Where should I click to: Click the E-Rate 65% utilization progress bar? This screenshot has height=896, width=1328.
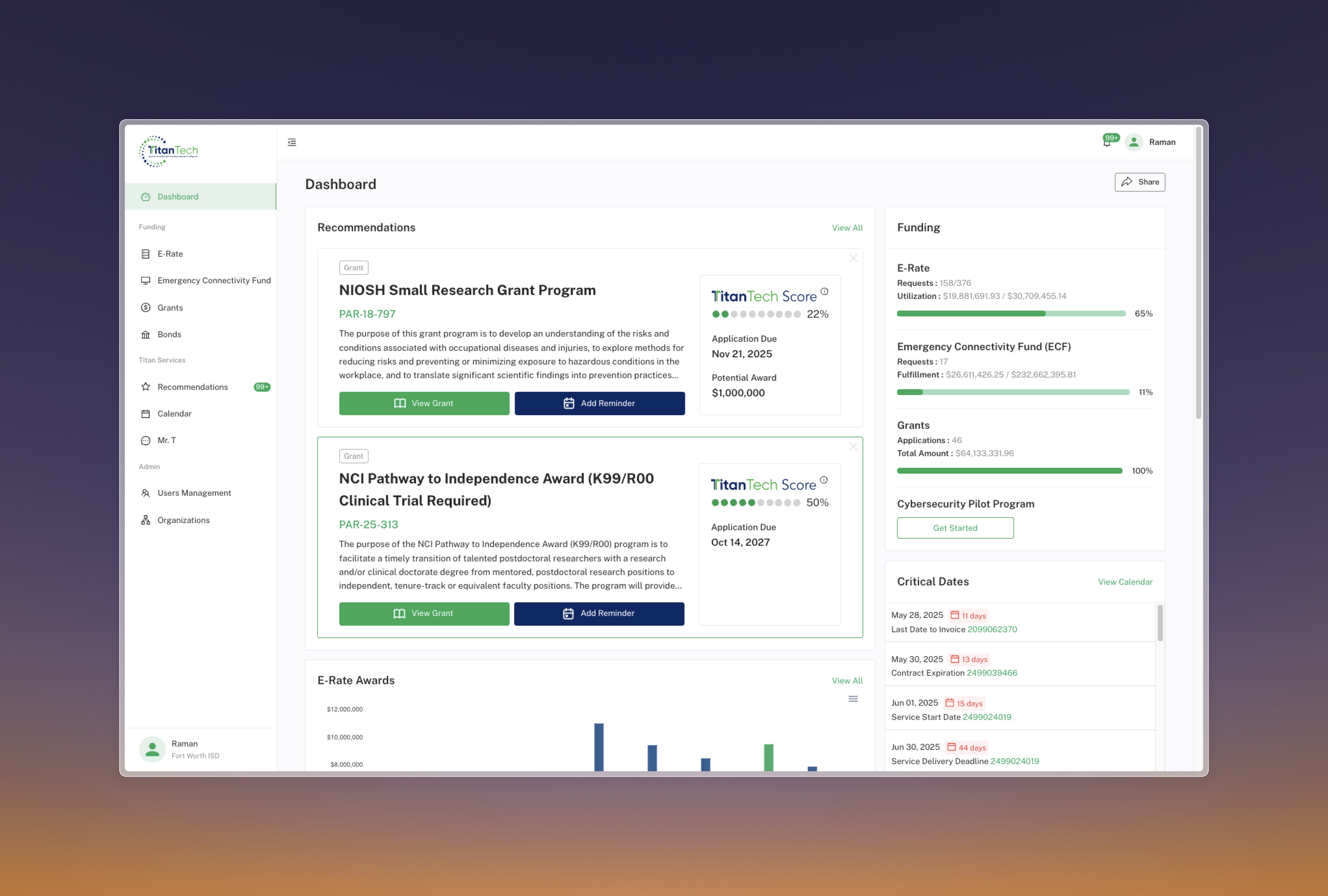pyautogui.click(x=1011, y=313)
